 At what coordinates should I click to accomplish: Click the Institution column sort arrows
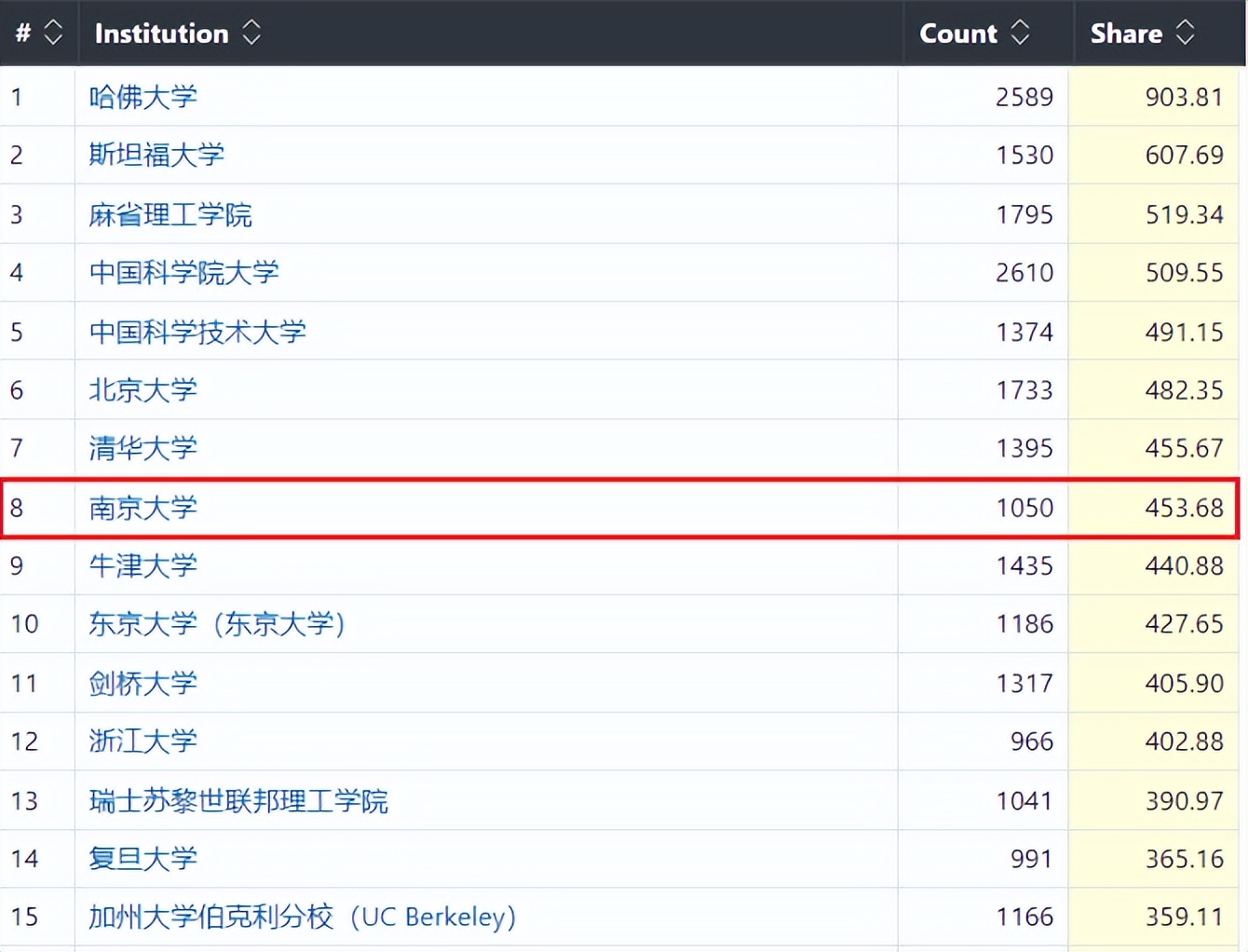coord(251,34)
